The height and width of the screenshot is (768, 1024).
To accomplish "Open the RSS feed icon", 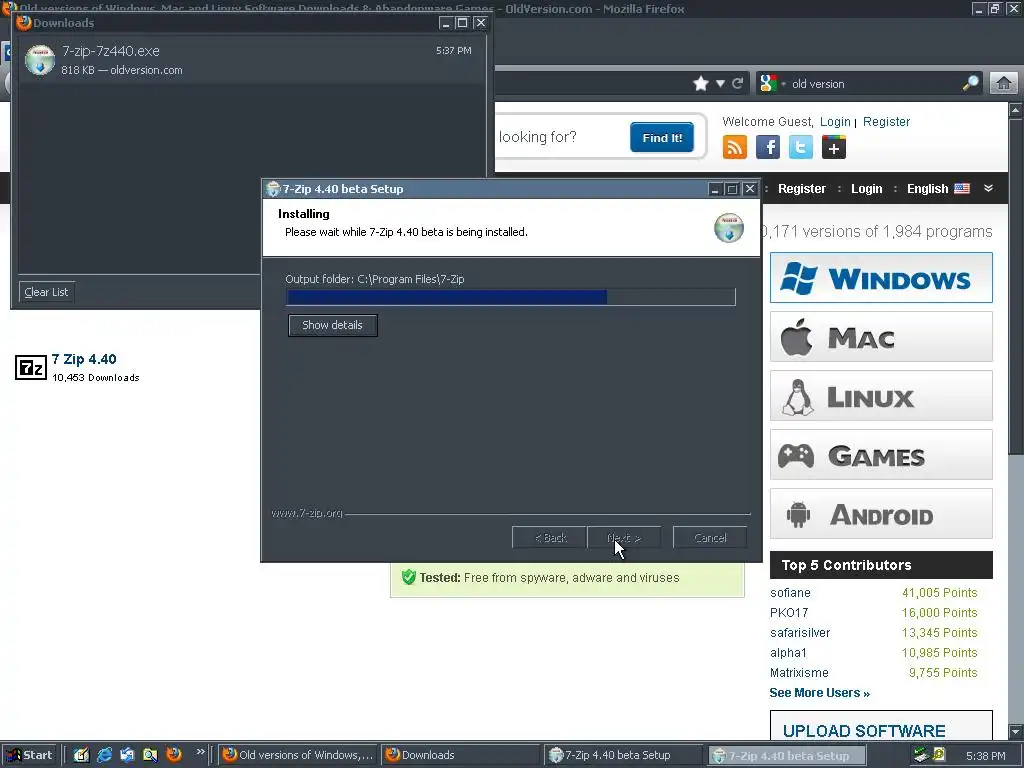I will (735, 147).
